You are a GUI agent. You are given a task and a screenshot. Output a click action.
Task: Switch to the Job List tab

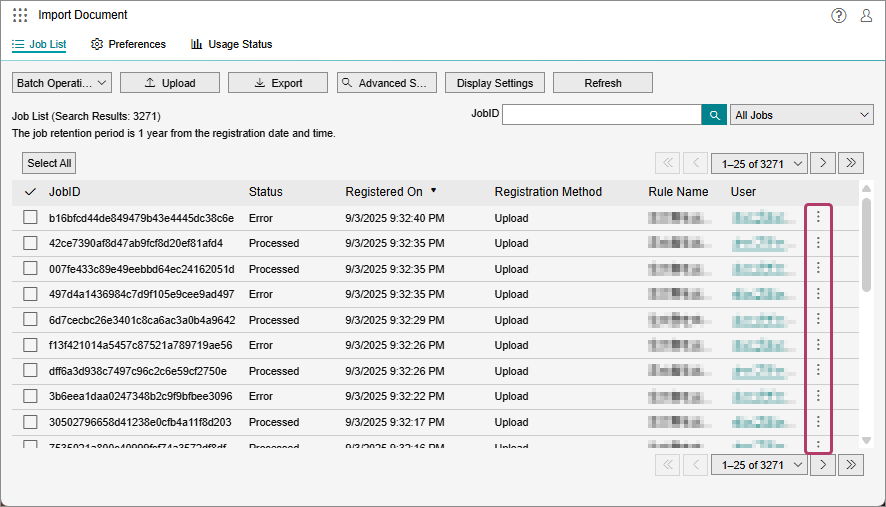tap(39, 44)
